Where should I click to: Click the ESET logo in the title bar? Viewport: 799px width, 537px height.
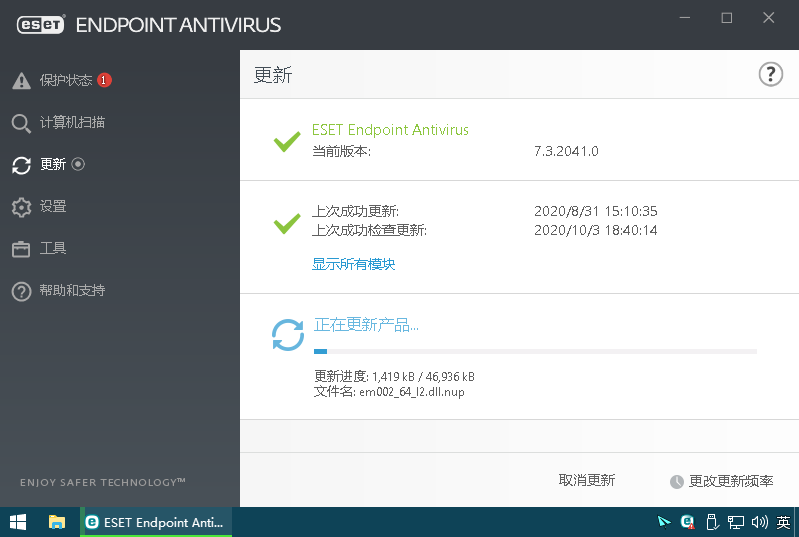pyautogui.click(x=41, y=24)
